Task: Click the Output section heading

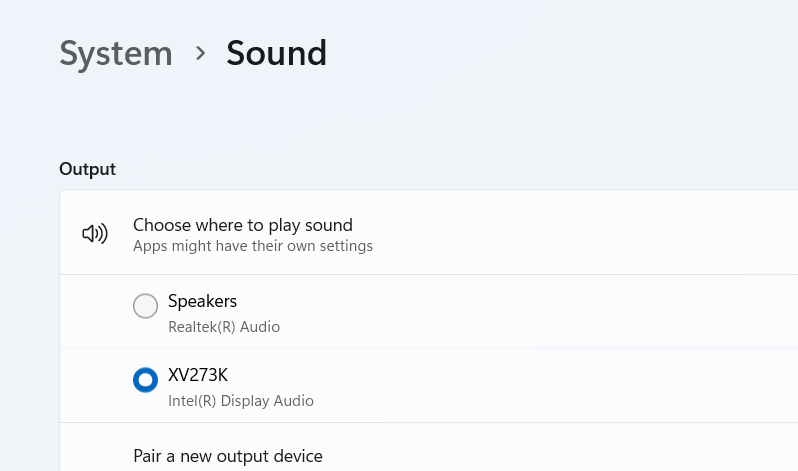Action: click(88, 169)
